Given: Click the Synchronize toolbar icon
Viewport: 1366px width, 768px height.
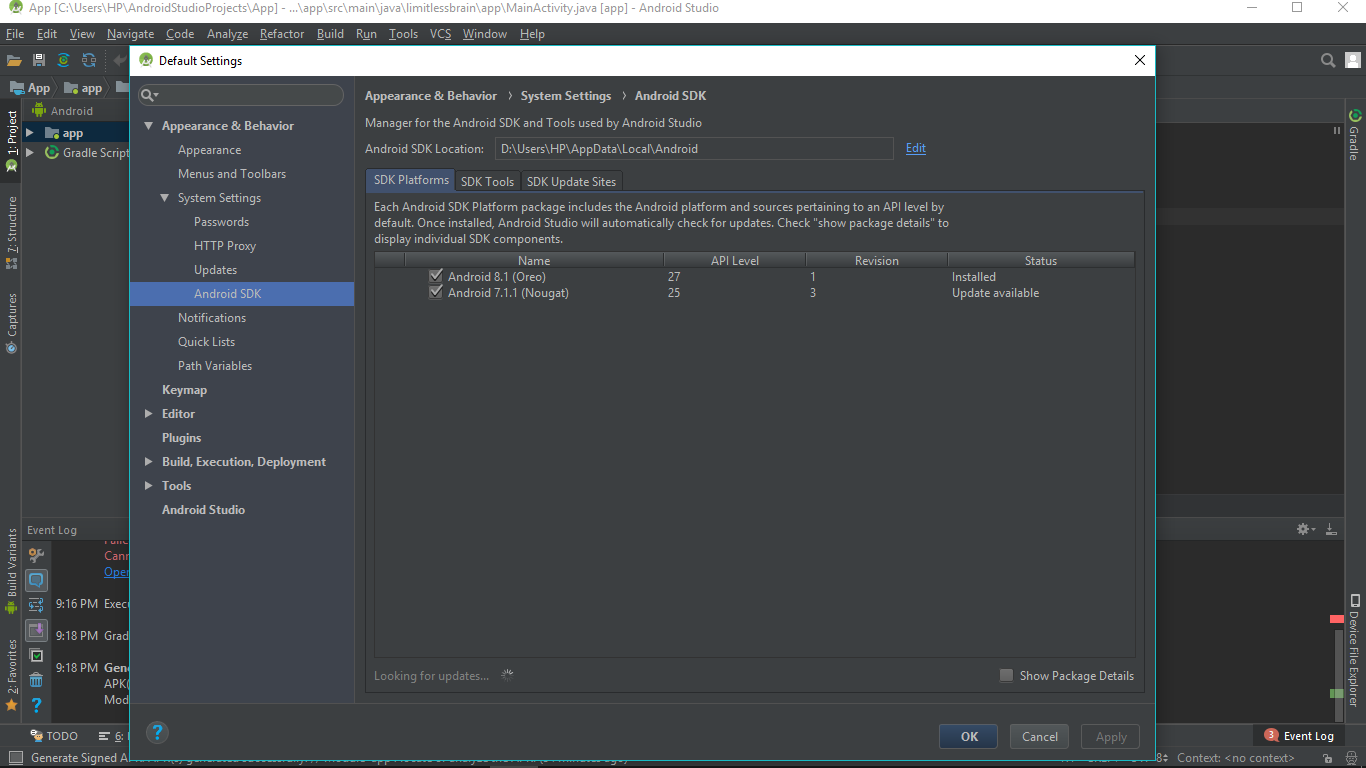Looking at the screenshot, I should click(x=89, y=60).
